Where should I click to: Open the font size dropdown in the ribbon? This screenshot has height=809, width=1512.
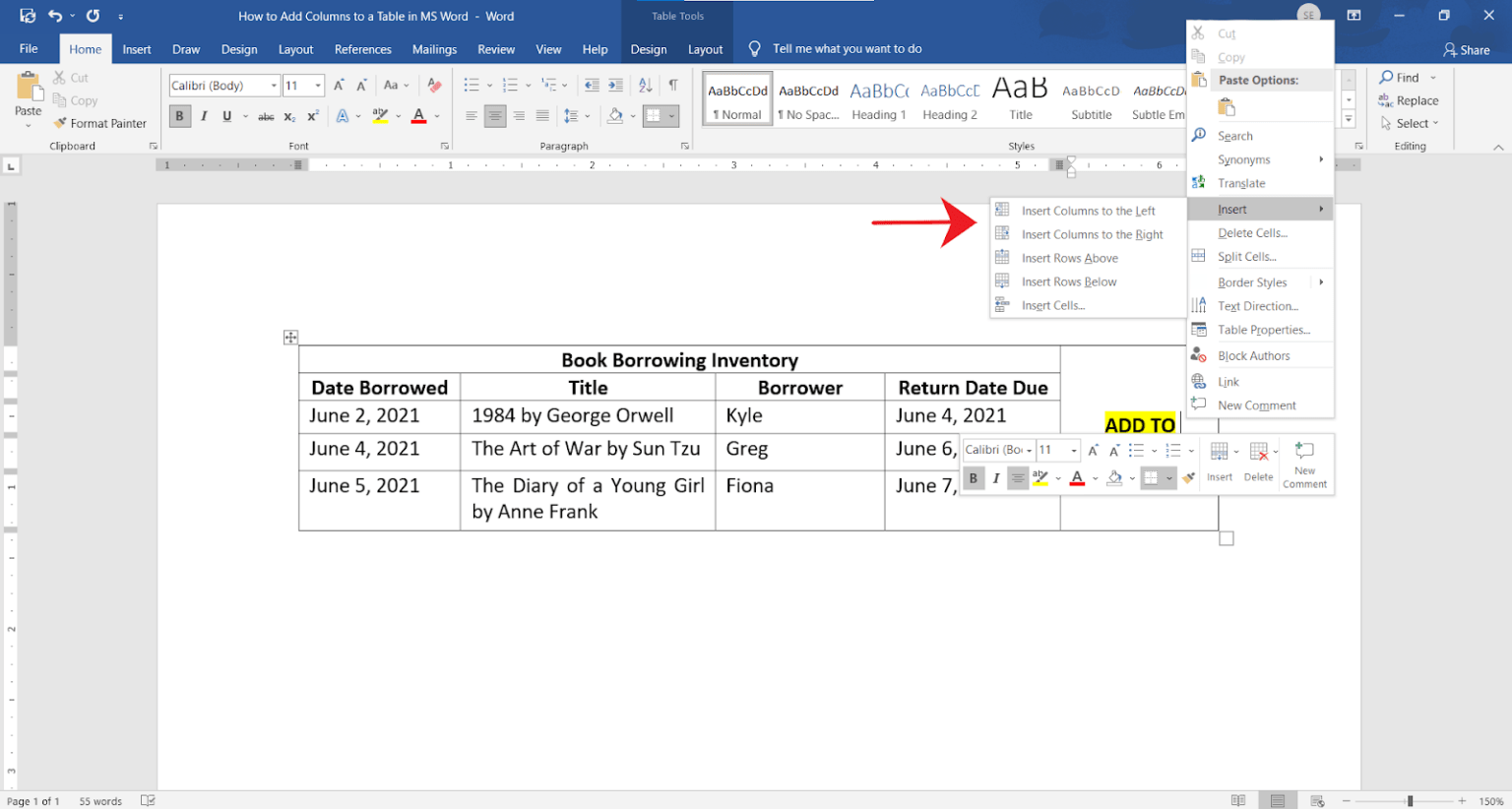(318, 86)
